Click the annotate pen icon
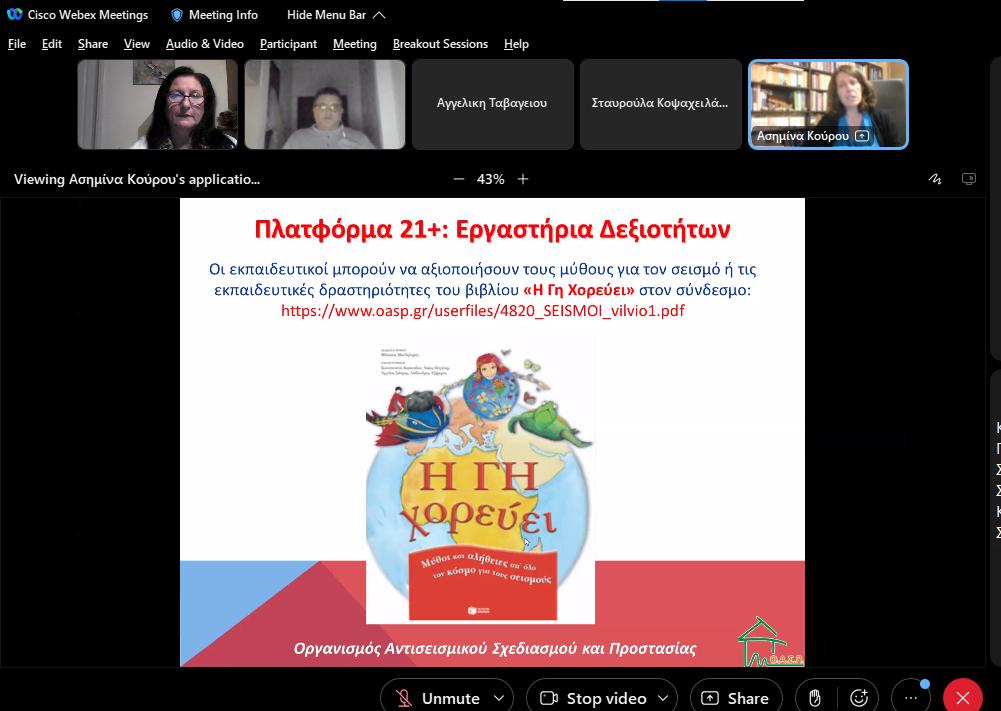 (935, 179)
